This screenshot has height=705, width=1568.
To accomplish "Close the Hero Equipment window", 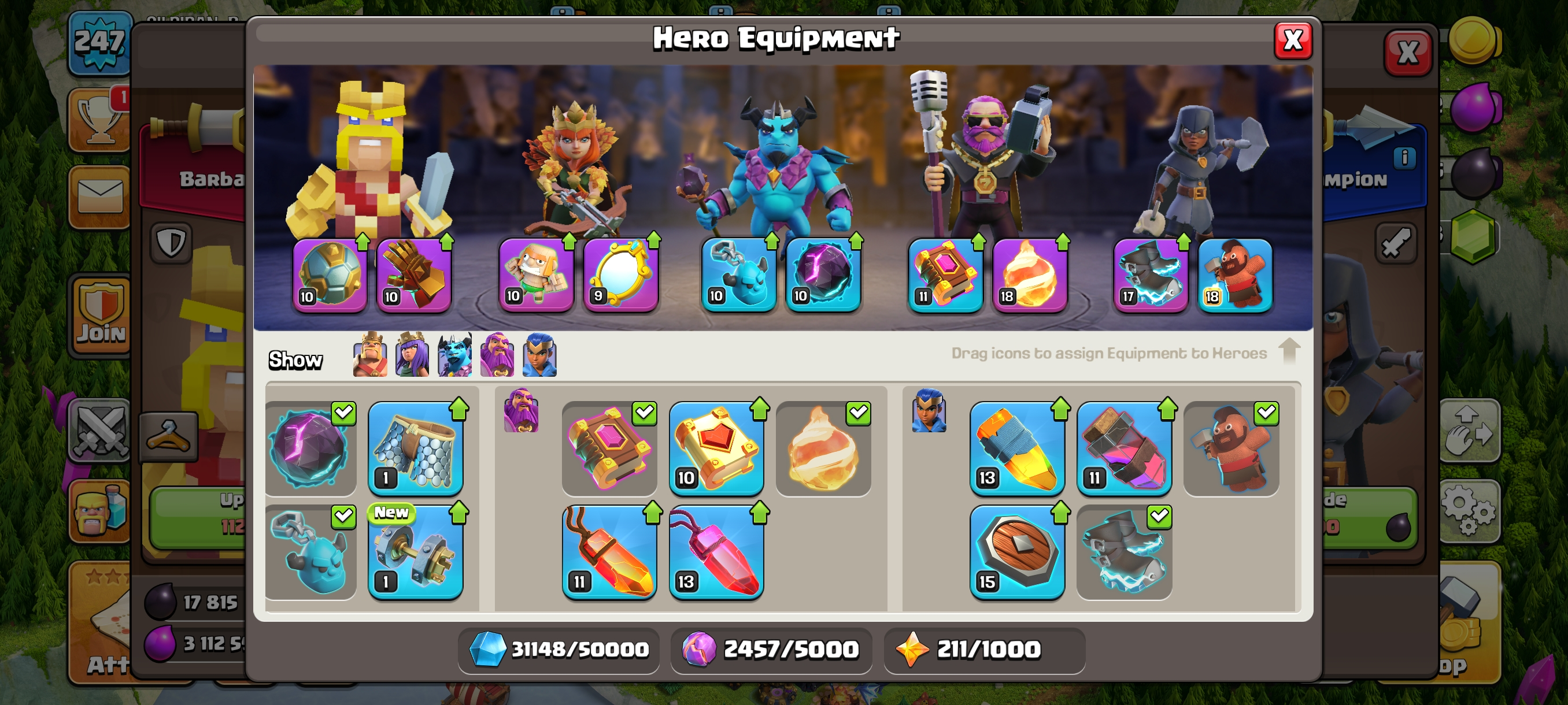I will pyautogui.click(x=1293, y=41).
